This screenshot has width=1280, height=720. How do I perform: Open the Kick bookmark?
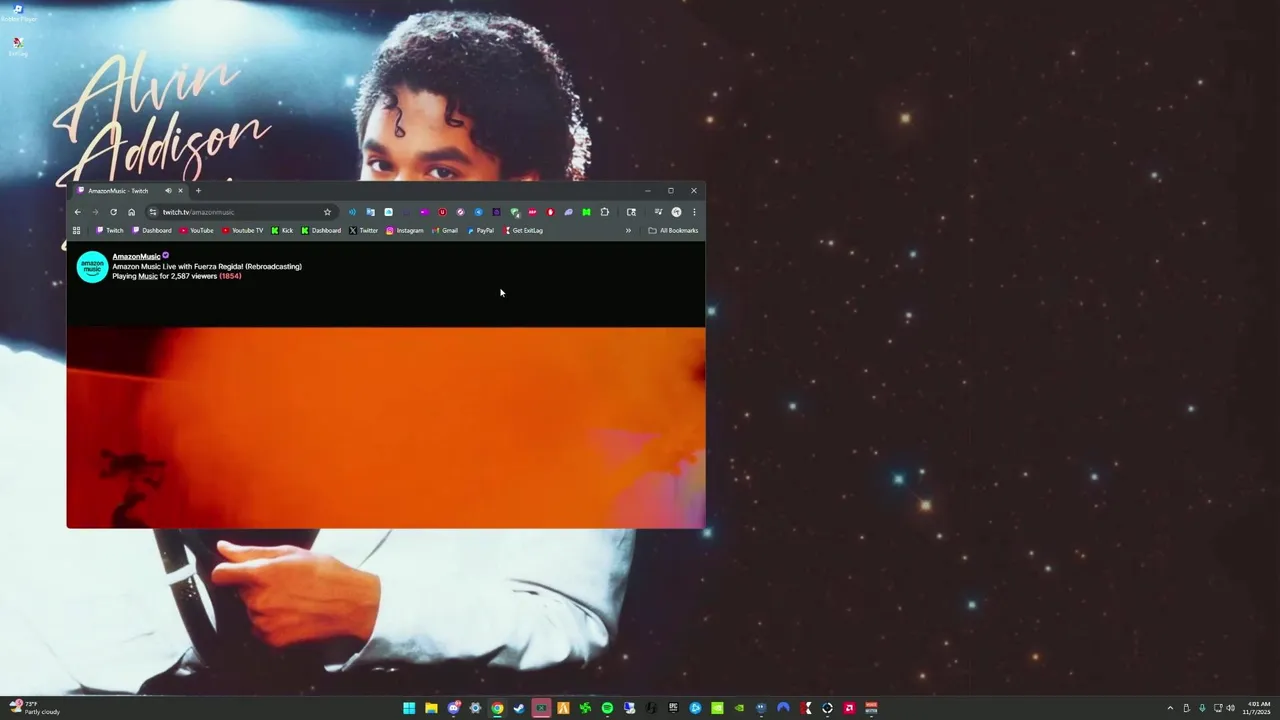click(282, 231)
